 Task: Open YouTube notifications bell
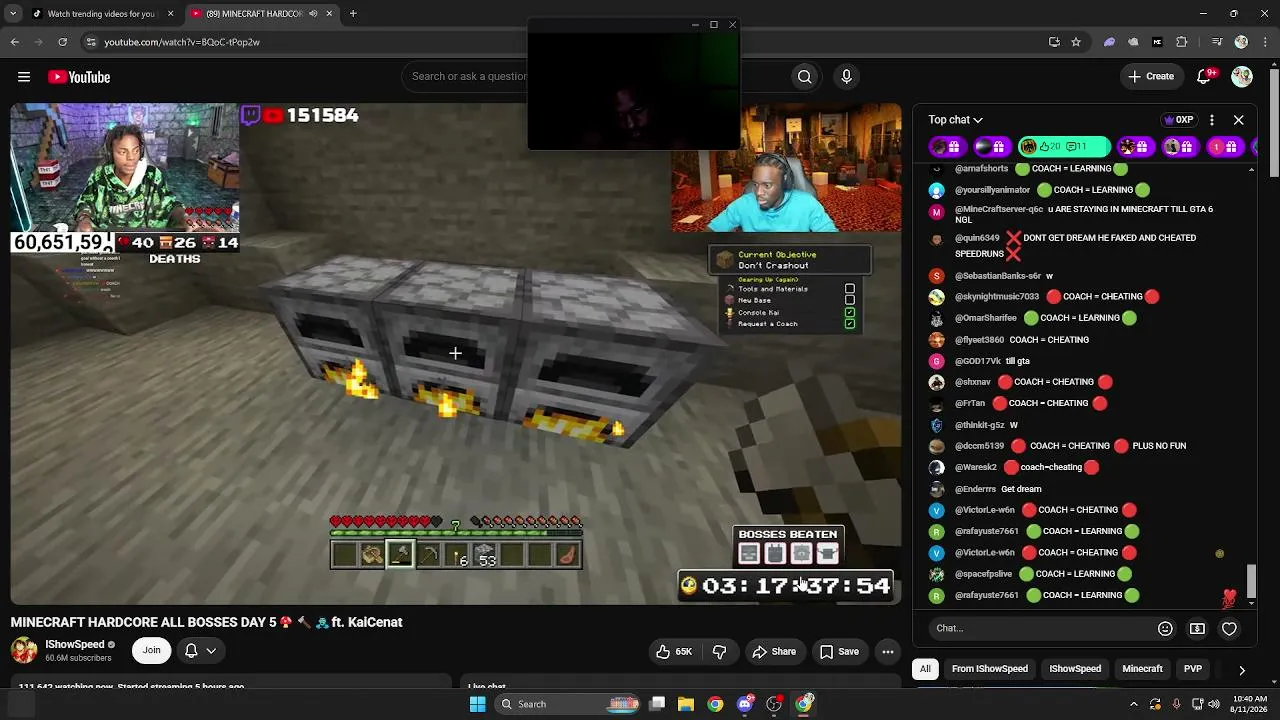1206,77
